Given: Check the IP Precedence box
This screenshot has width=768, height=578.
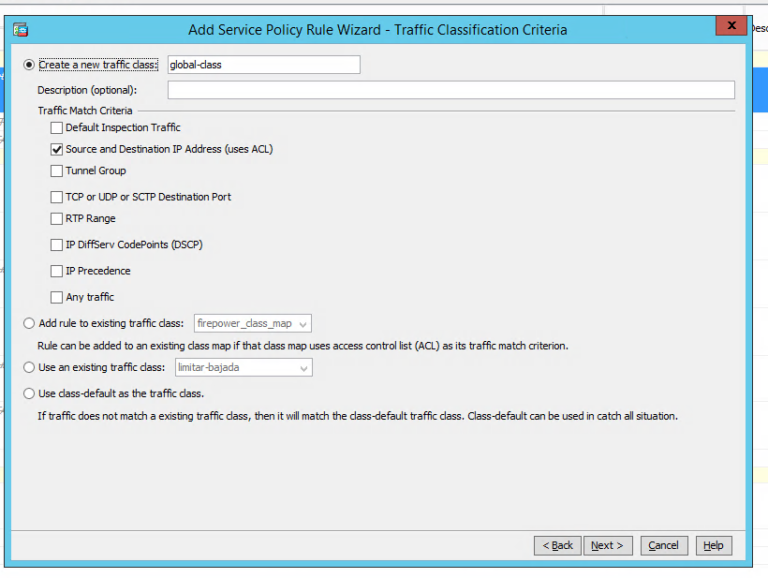Looking at the screenshot, I should pyautogui.click(x=56, y=271).
